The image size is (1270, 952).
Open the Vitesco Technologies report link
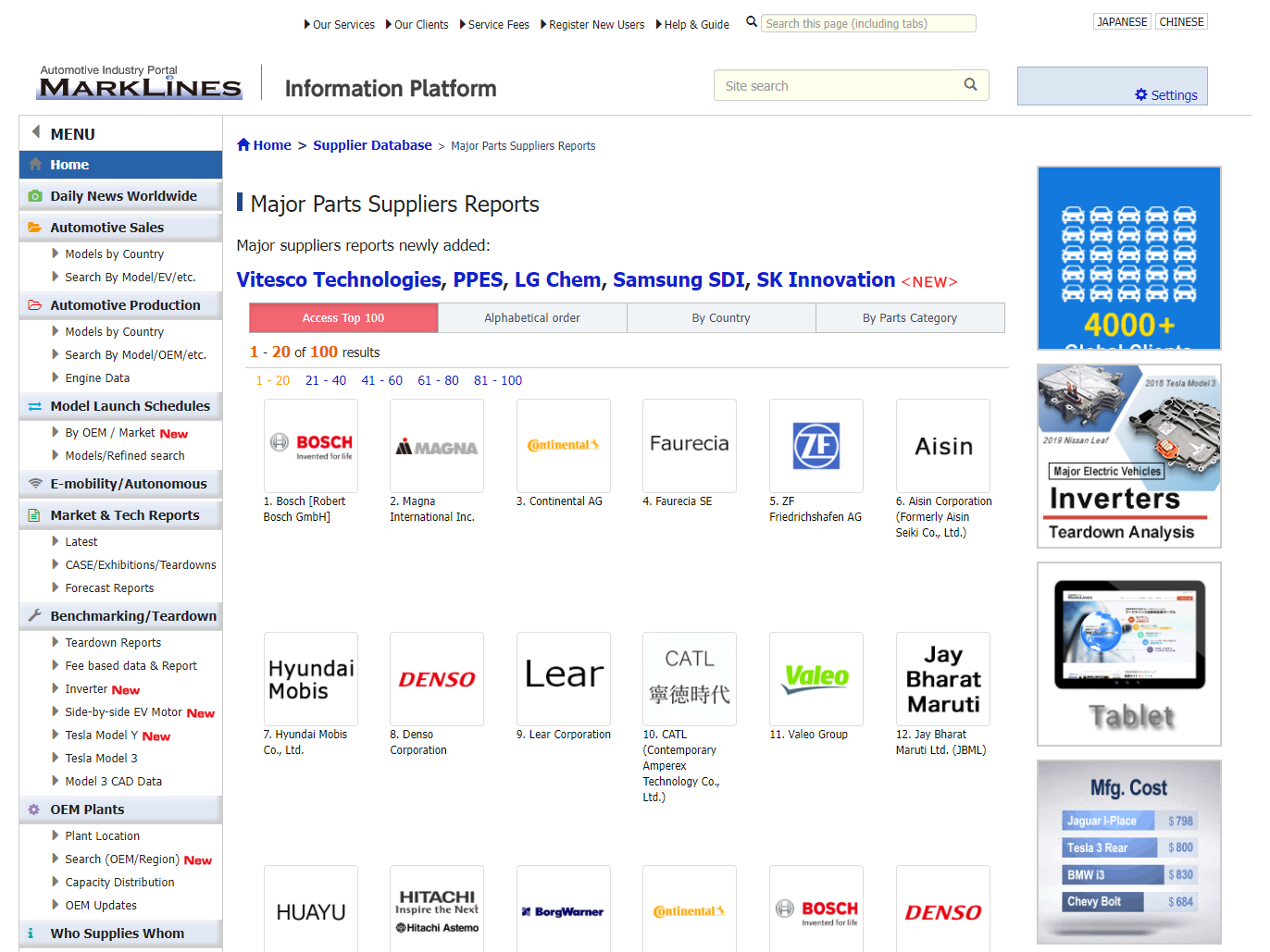(339, 279)
